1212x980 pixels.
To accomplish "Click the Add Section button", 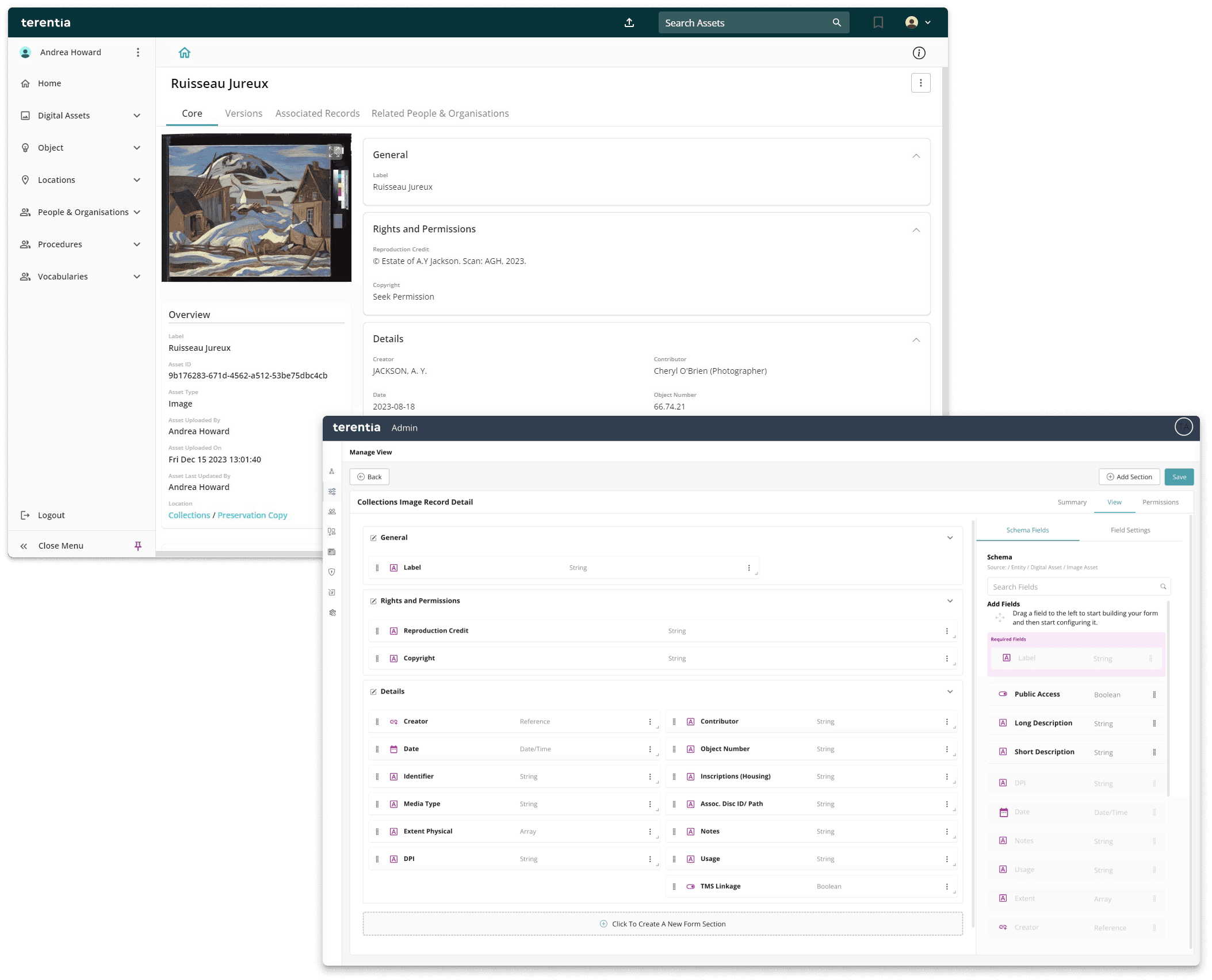I will (x=1129, y=477).
